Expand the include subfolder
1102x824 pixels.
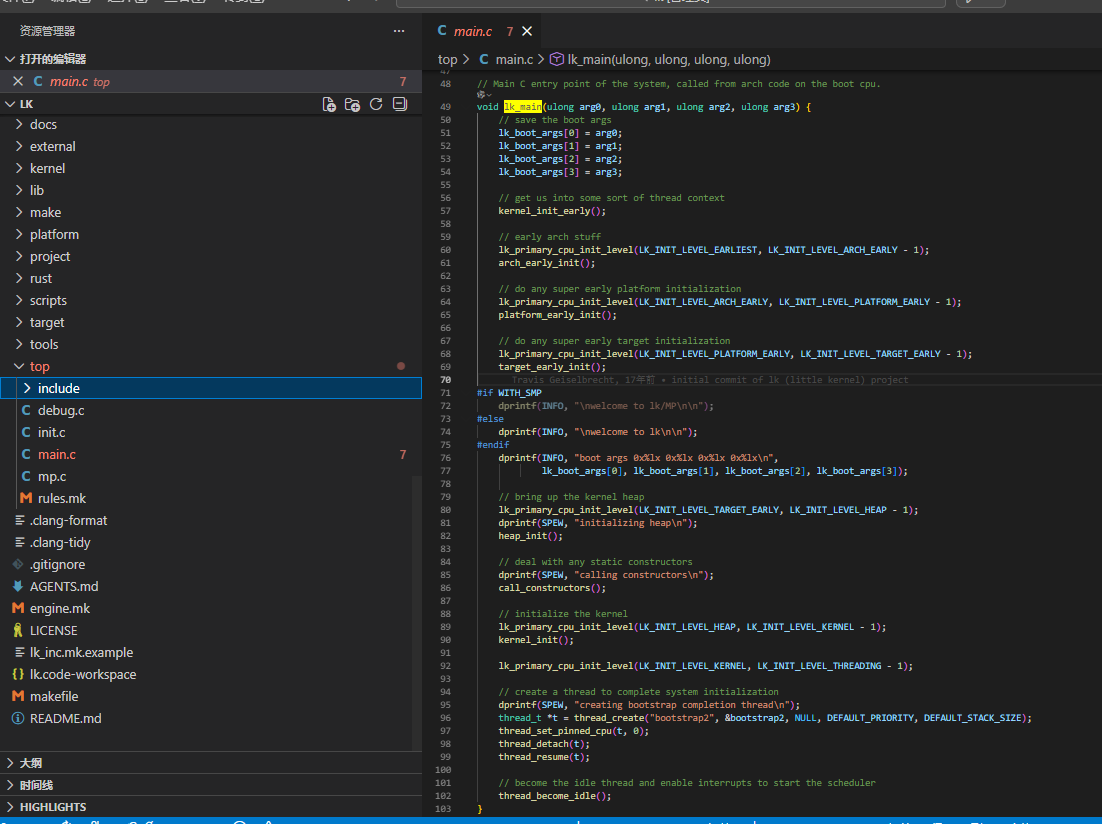[x=58, y=388]
